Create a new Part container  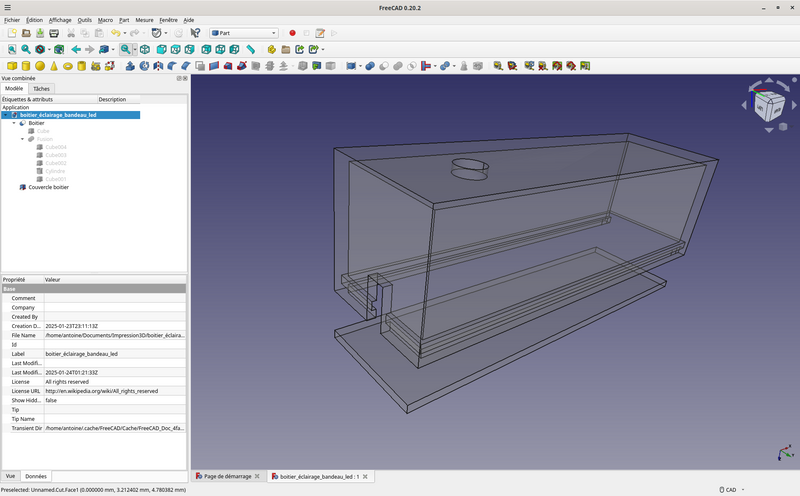click(x=272, y=49)
